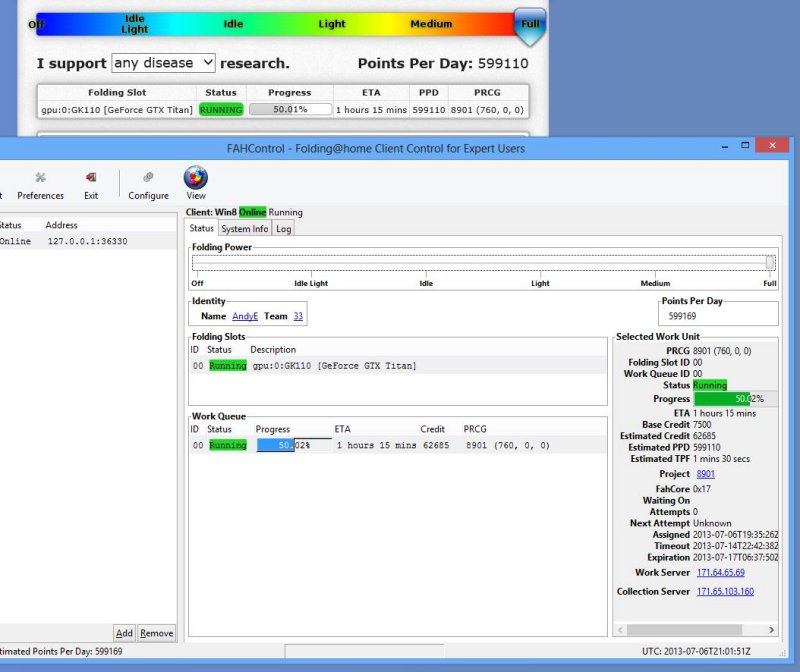The image size is (800, 672).
Task: Open the Configure tool
Action: point(148,185)
